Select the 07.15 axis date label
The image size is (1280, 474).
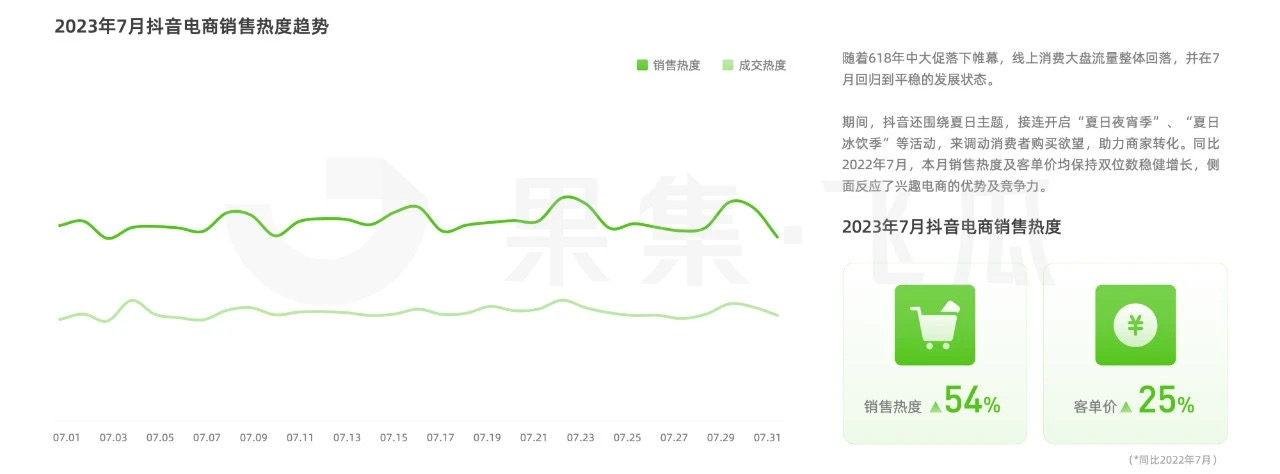pyautogui.click(x=394, y=438)
